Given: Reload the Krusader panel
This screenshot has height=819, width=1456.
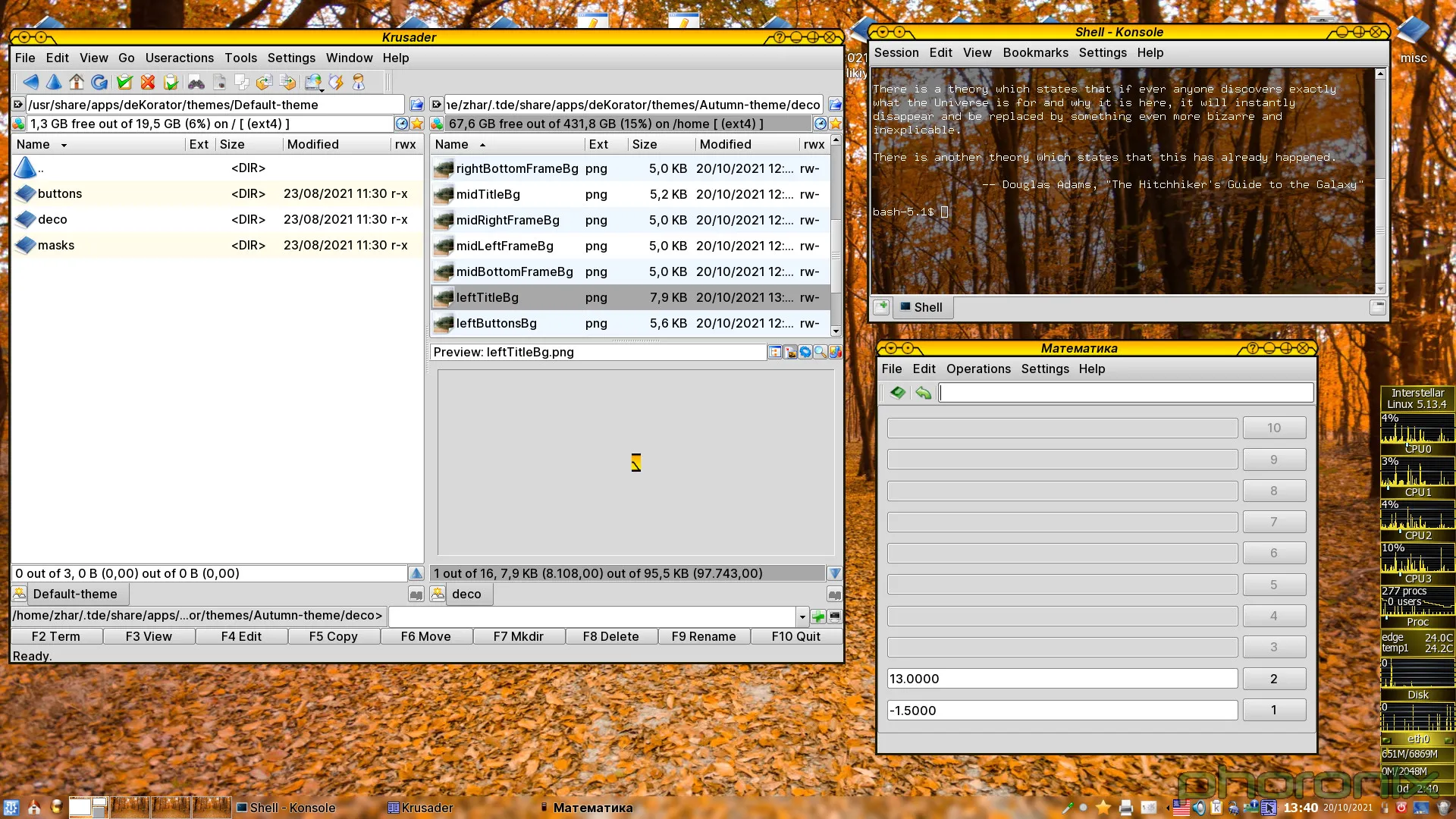Looking at the screenshot, I should [99, 82].
